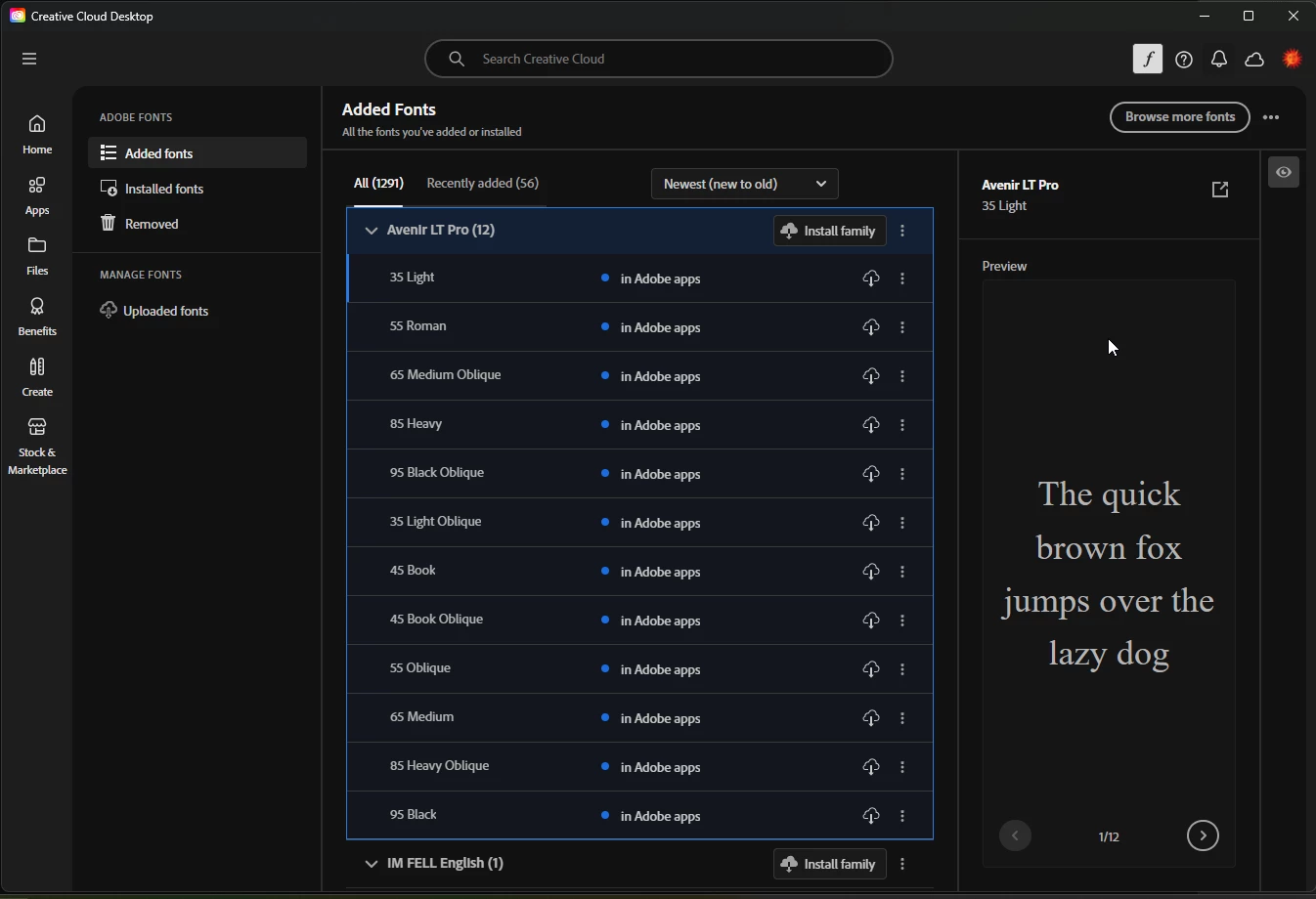Image resolution: width=1316 pixels, height=899 pixels.
Task: Install the 35 Light font via cloud download icon
Action: (x=871, y=278)
